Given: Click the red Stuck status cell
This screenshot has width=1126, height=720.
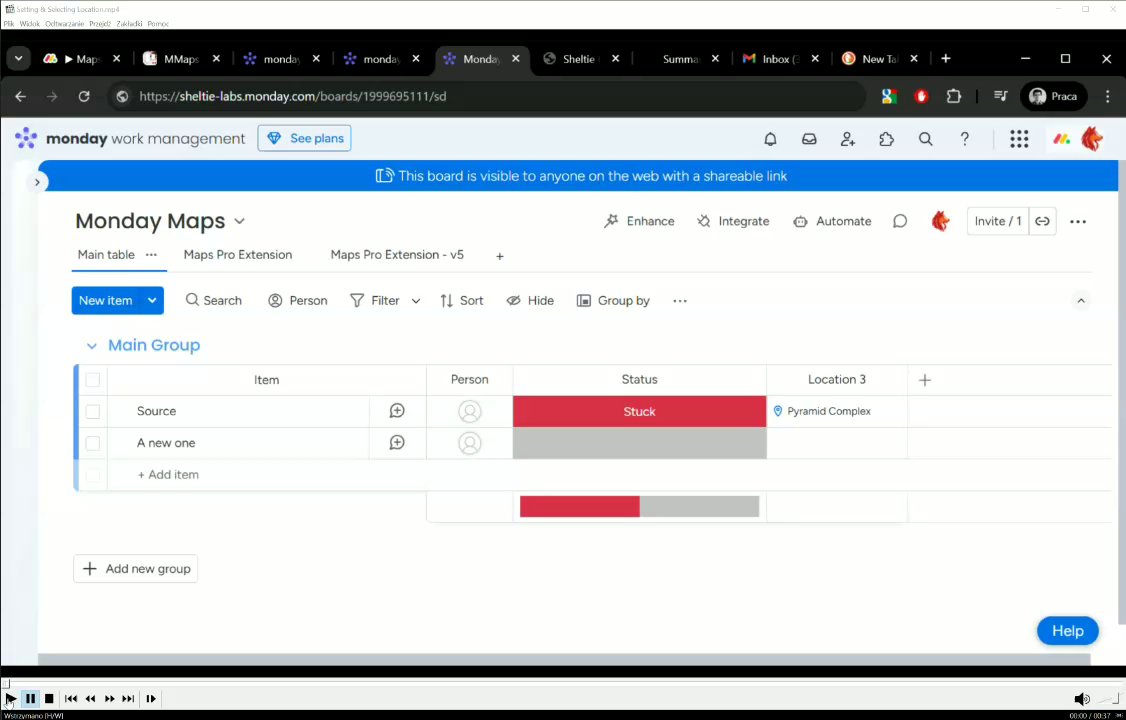Looking at the screenshot, I should [639, 411].
